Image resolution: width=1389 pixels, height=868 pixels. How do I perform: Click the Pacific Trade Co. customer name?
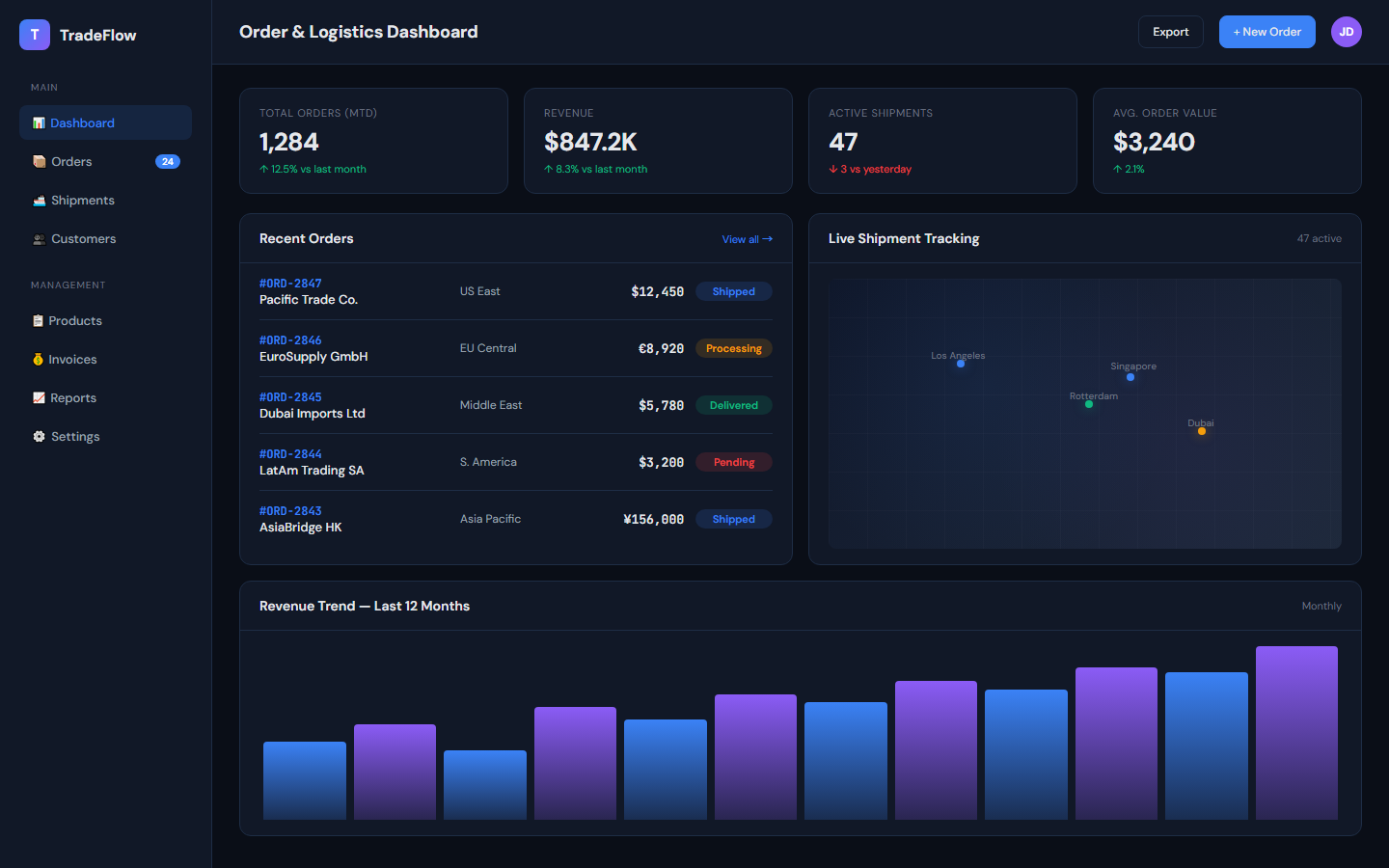(309, 300)
